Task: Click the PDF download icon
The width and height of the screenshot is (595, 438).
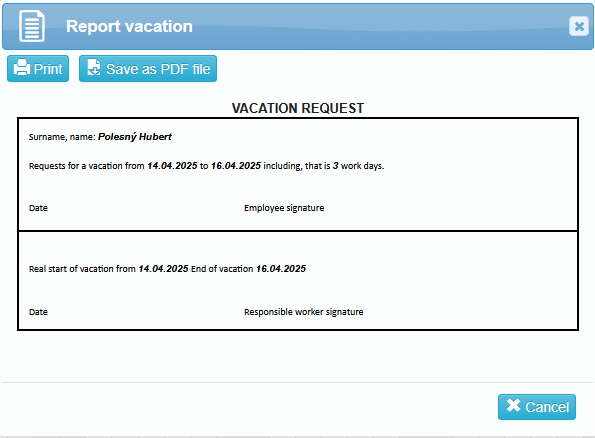Action: point(94,68)
